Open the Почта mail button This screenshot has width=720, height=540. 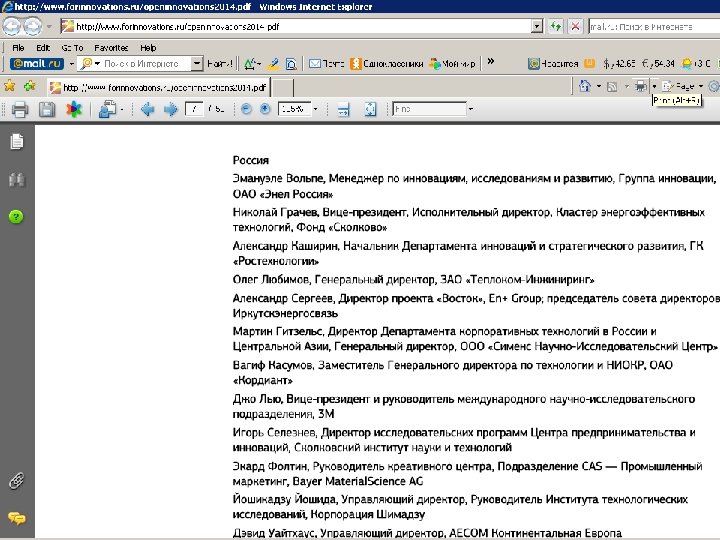pos(326,63)
